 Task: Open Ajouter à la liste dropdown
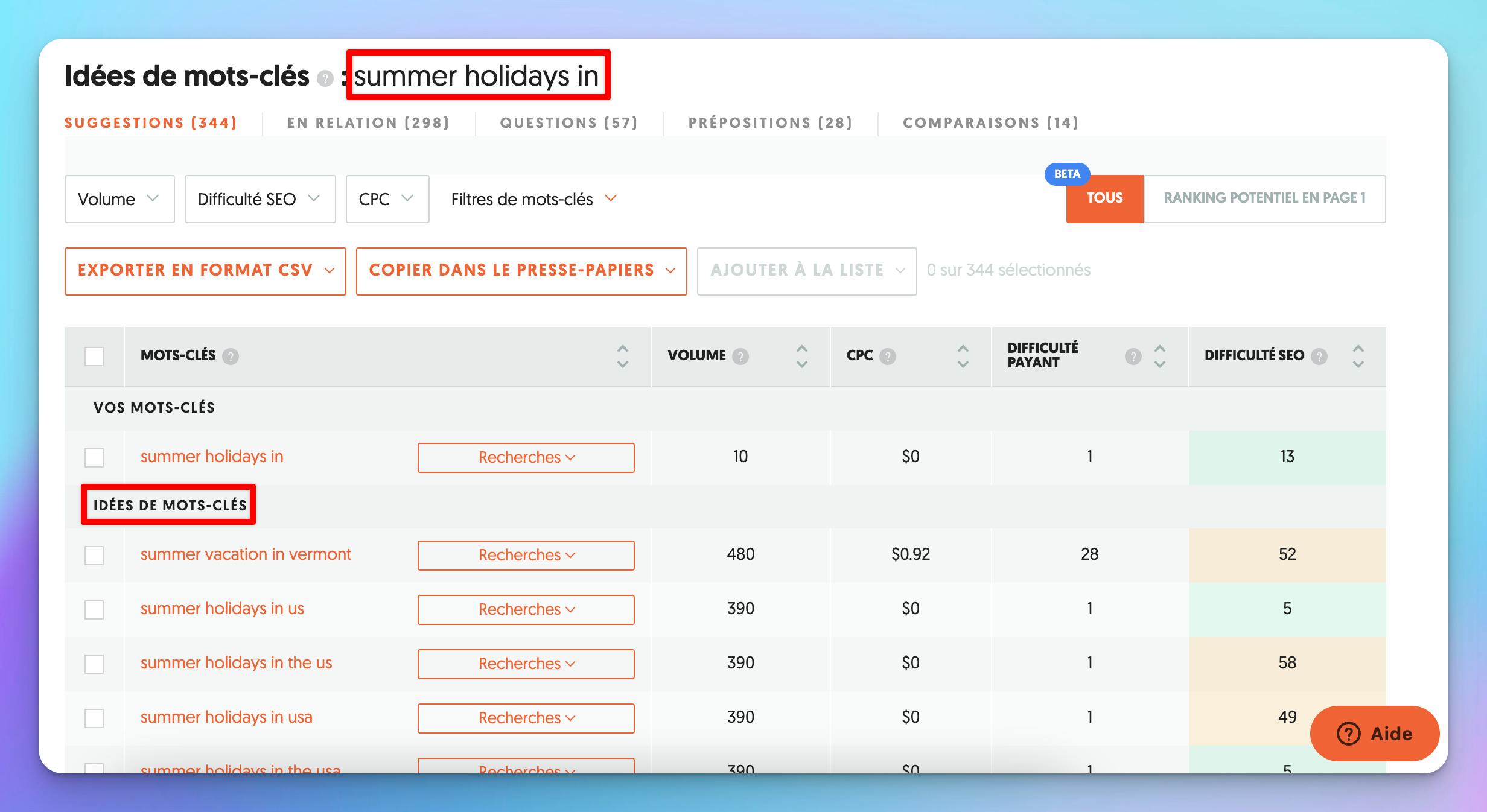coord(807,271)
